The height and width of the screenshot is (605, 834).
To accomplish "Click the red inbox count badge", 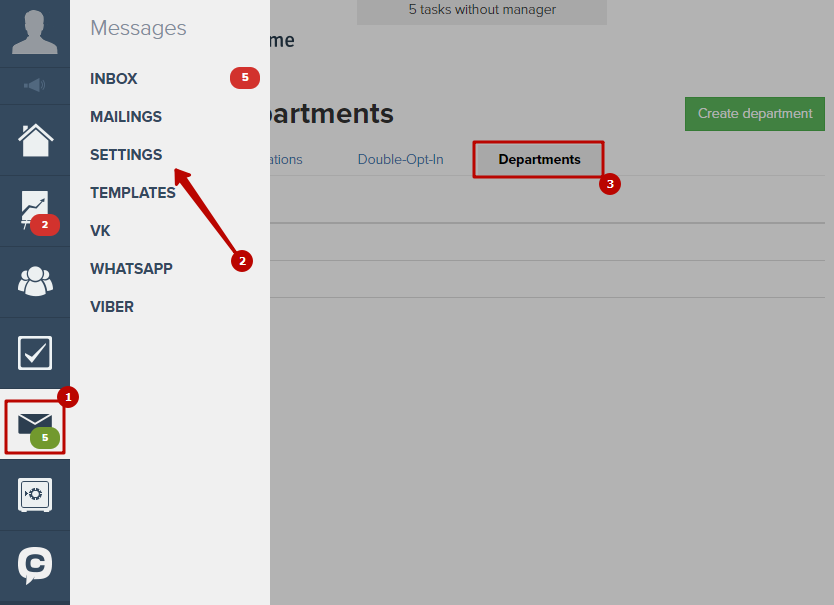I will click(x=245, y=78).
